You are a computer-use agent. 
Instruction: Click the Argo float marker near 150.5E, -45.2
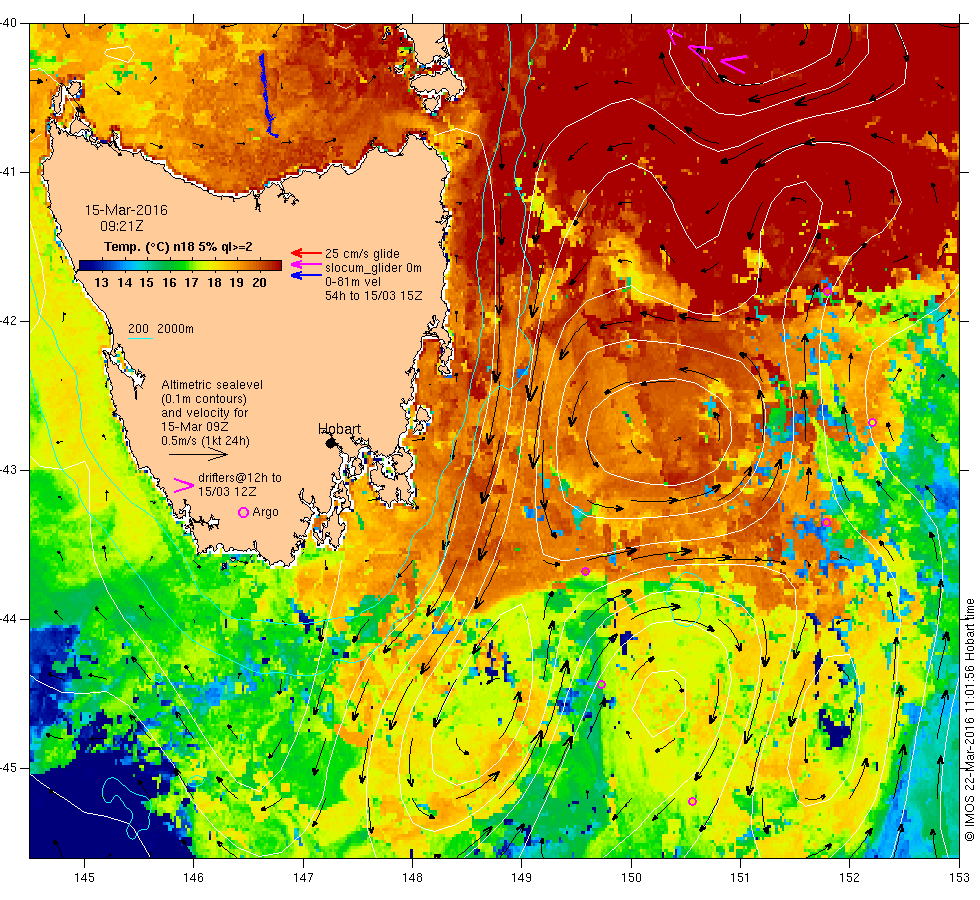692,801
